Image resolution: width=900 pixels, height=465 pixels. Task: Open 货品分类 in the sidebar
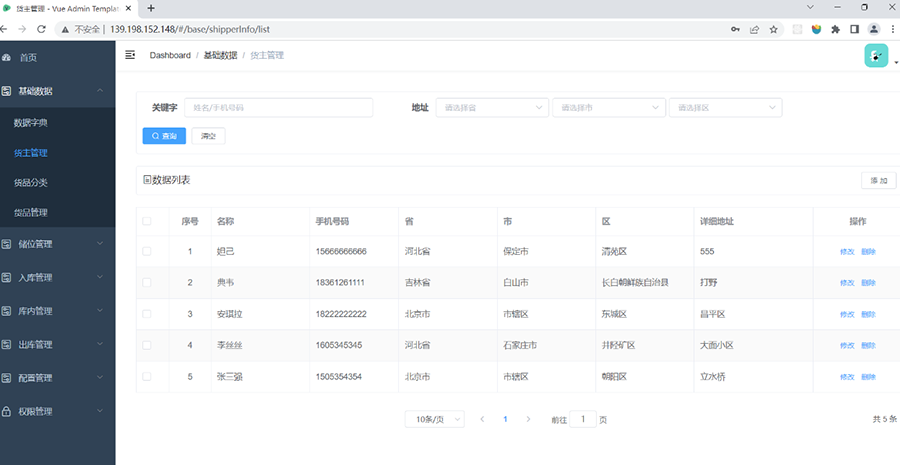coord(30,183)
